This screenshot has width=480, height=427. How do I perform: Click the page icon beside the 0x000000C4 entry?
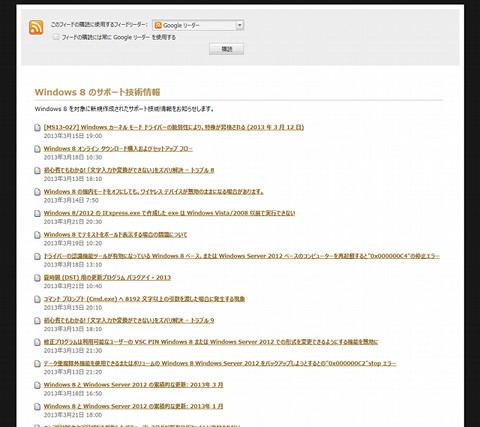click(x=37, y=256)
